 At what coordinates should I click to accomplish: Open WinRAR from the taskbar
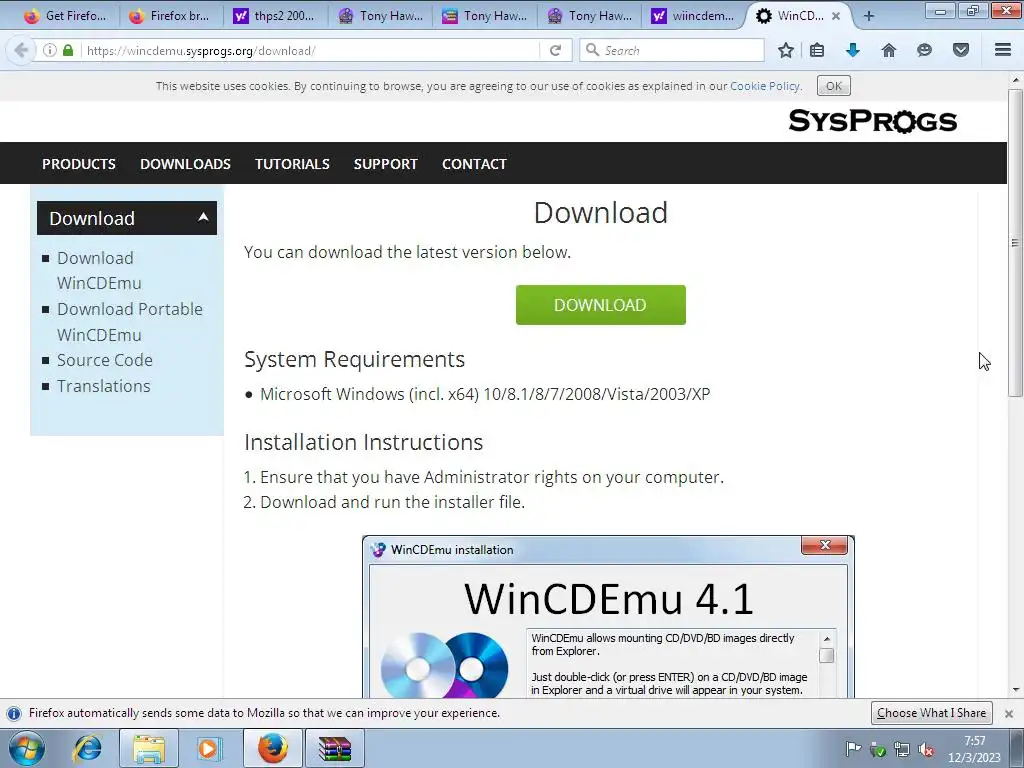point(334,748)
